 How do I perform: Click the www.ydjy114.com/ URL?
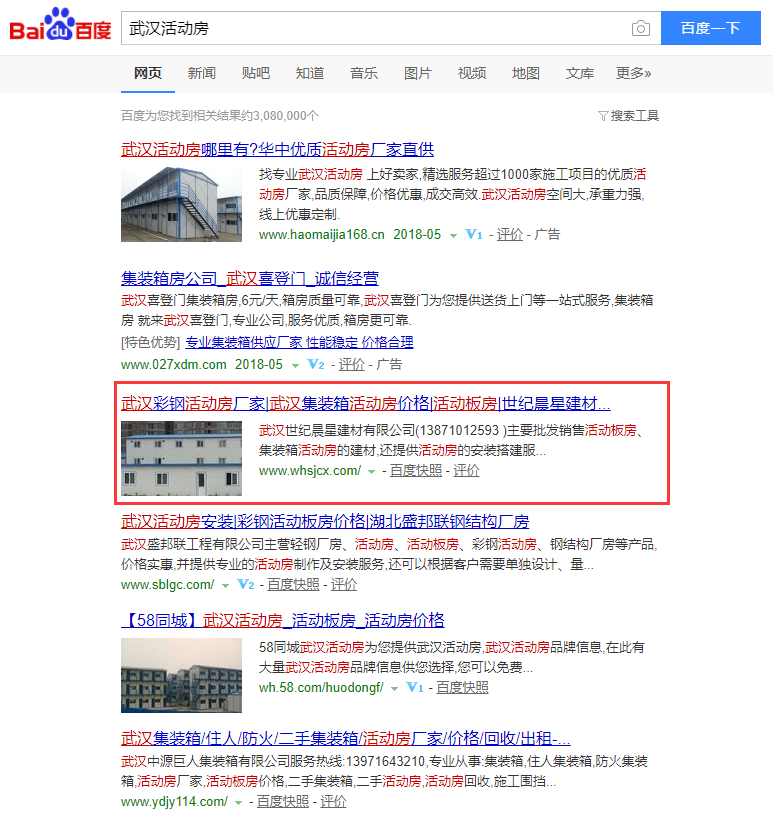pyautogui.click(x=175, y=802)
